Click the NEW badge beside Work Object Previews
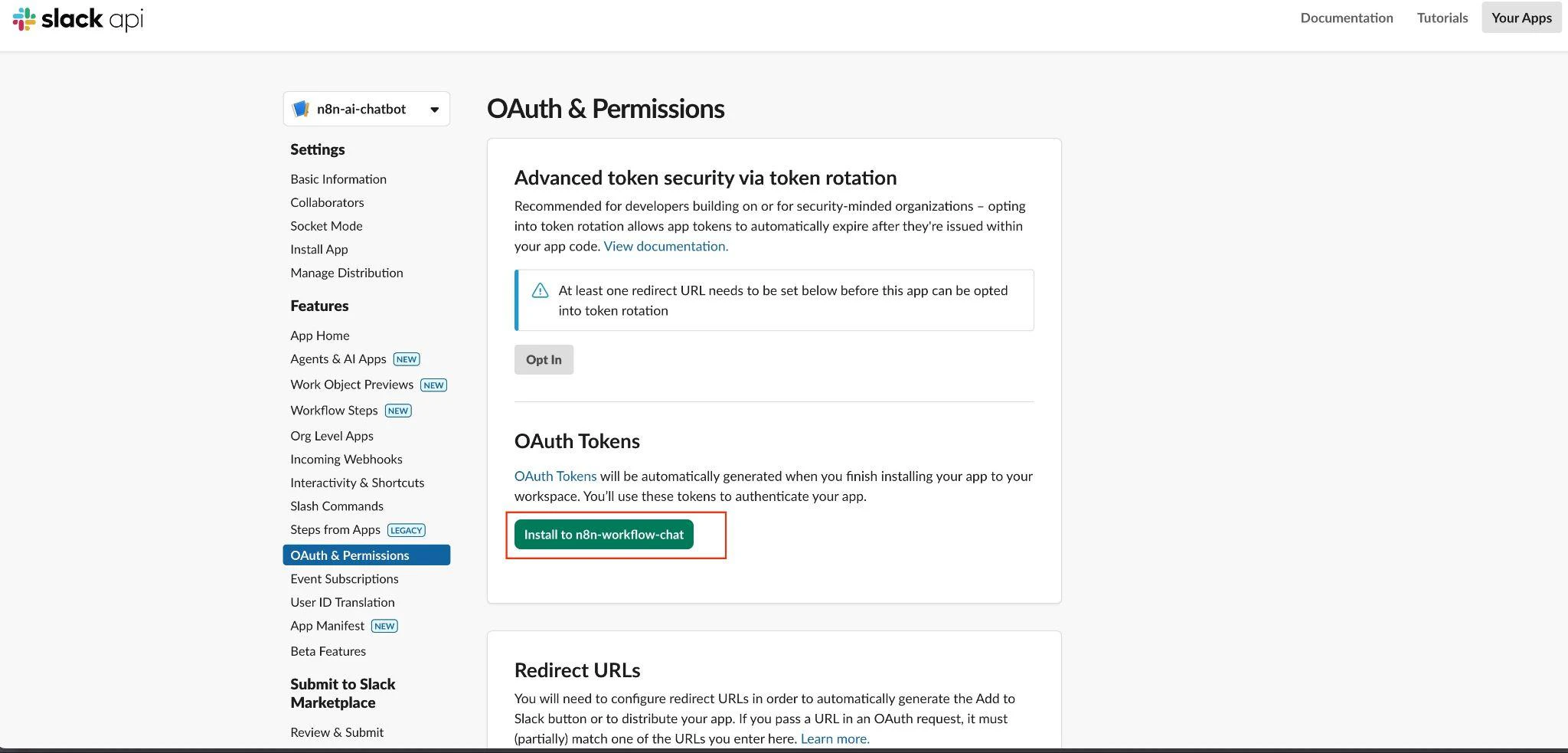This screenshot has height=753, width=1568. point(433,385)
